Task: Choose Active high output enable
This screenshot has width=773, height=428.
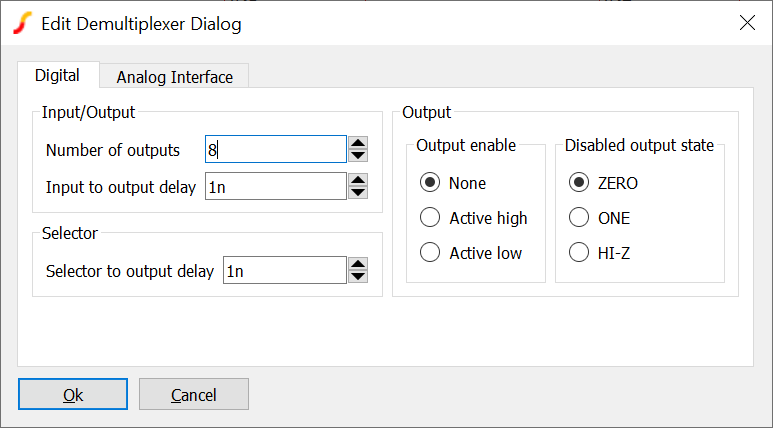Action: pyautogui.click(x=431, y=218)
